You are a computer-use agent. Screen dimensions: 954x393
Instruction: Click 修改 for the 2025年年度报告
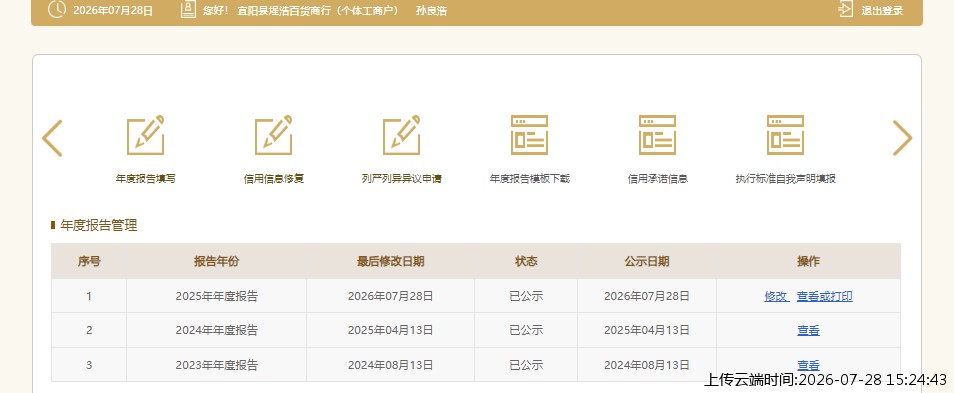pyautogui.click(x=776, y=296)
